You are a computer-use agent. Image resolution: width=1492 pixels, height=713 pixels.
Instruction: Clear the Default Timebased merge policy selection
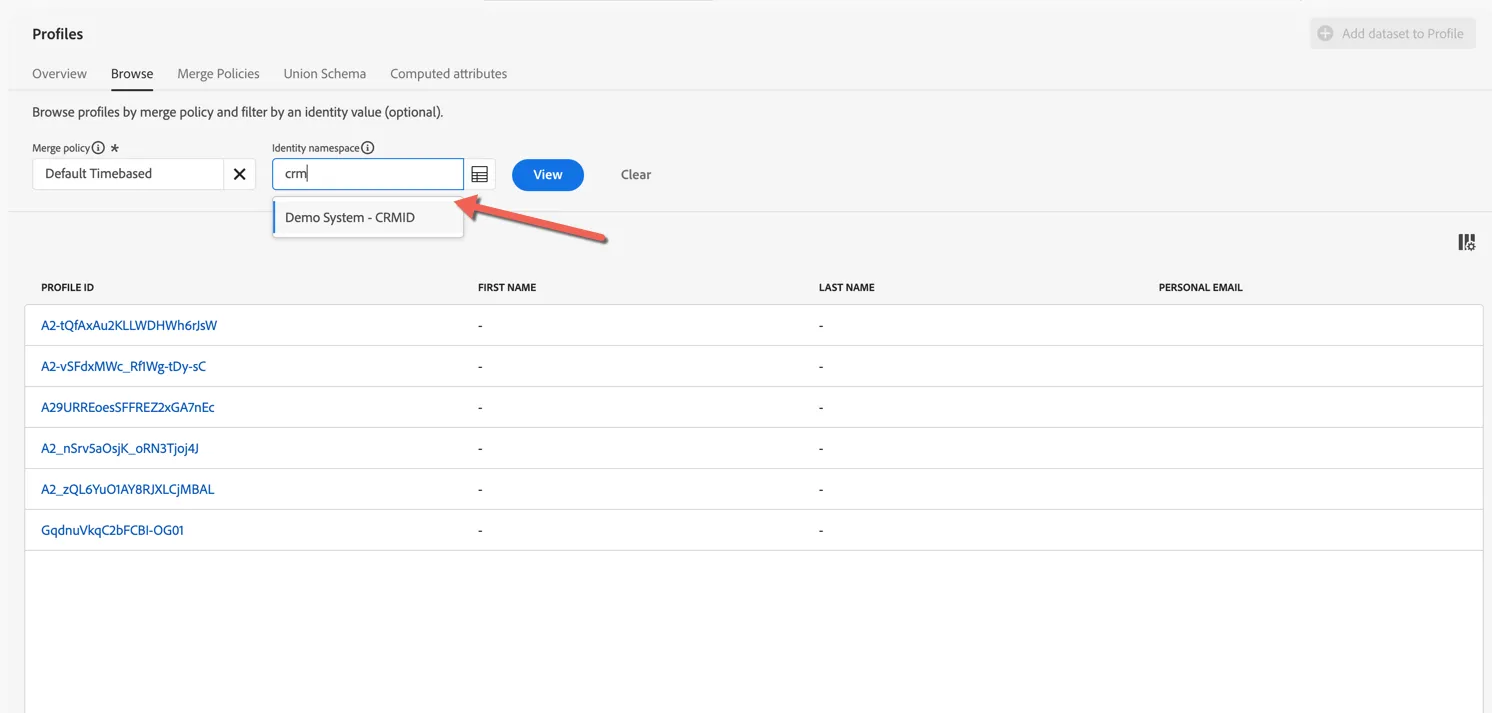(239, 174)
